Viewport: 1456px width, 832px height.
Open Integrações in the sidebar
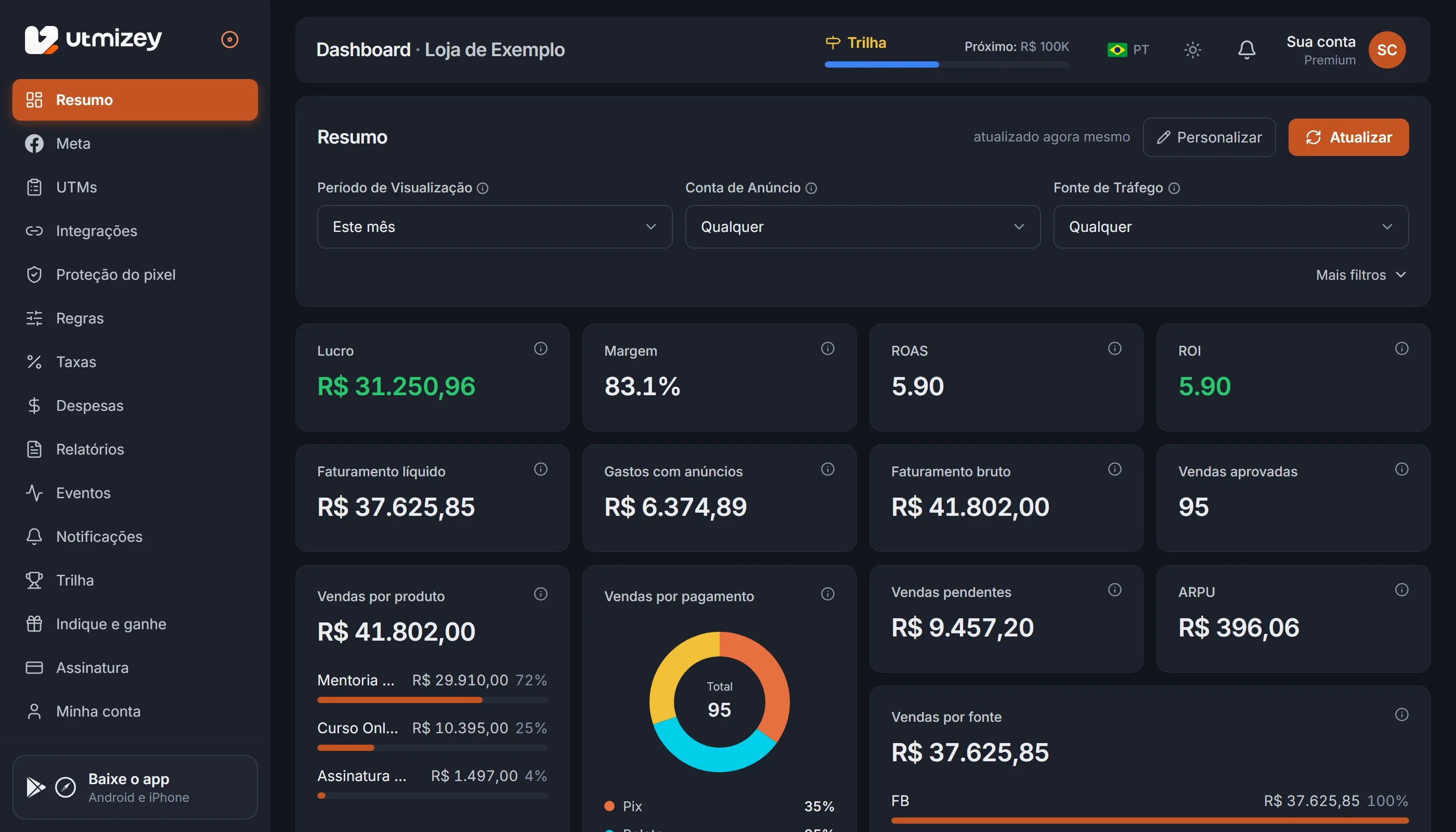tap(135, 231)
